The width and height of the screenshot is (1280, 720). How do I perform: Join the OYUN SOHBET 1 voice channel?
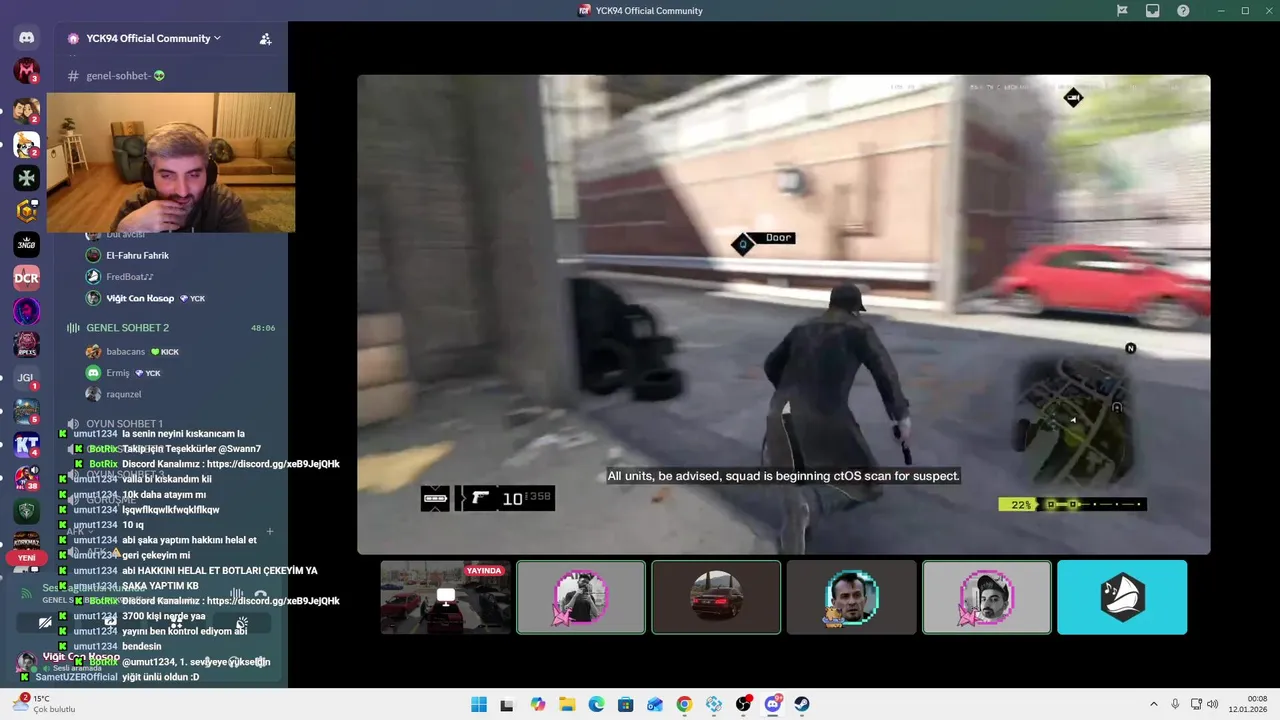point(124,424)
